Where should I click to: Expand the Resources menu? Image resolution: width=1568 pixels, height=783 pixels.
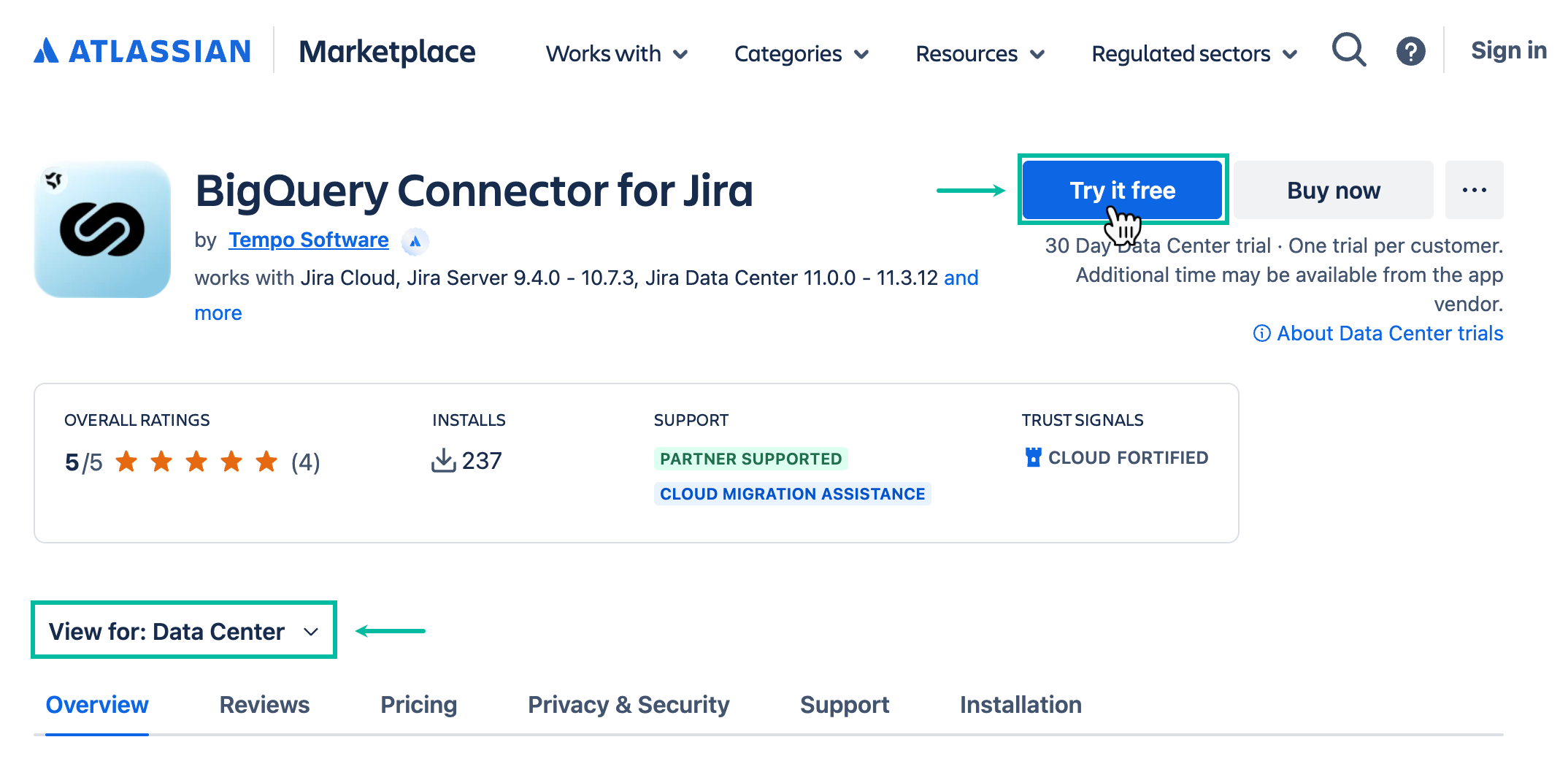click(x=980, y=53)
